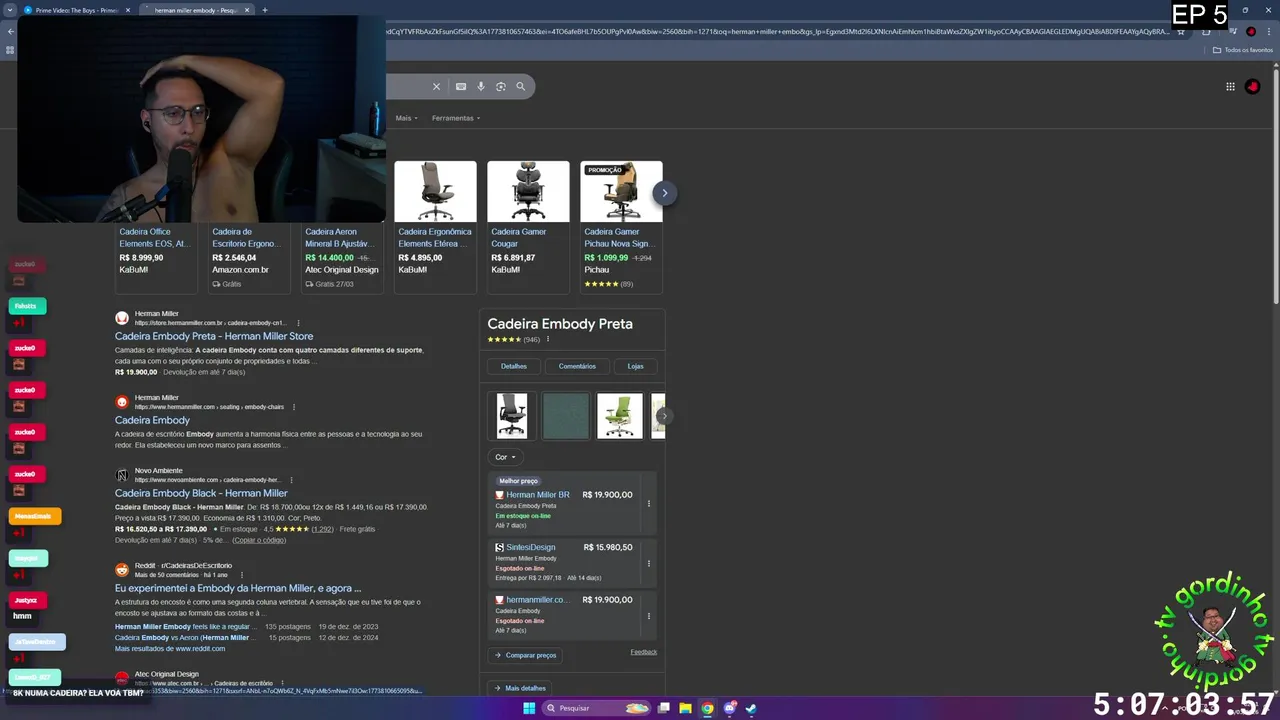Open Cadeira Embody Preta - Herman Miller Store result
The height and width of the screenshot is (720, 1280).
pos(214,336)
